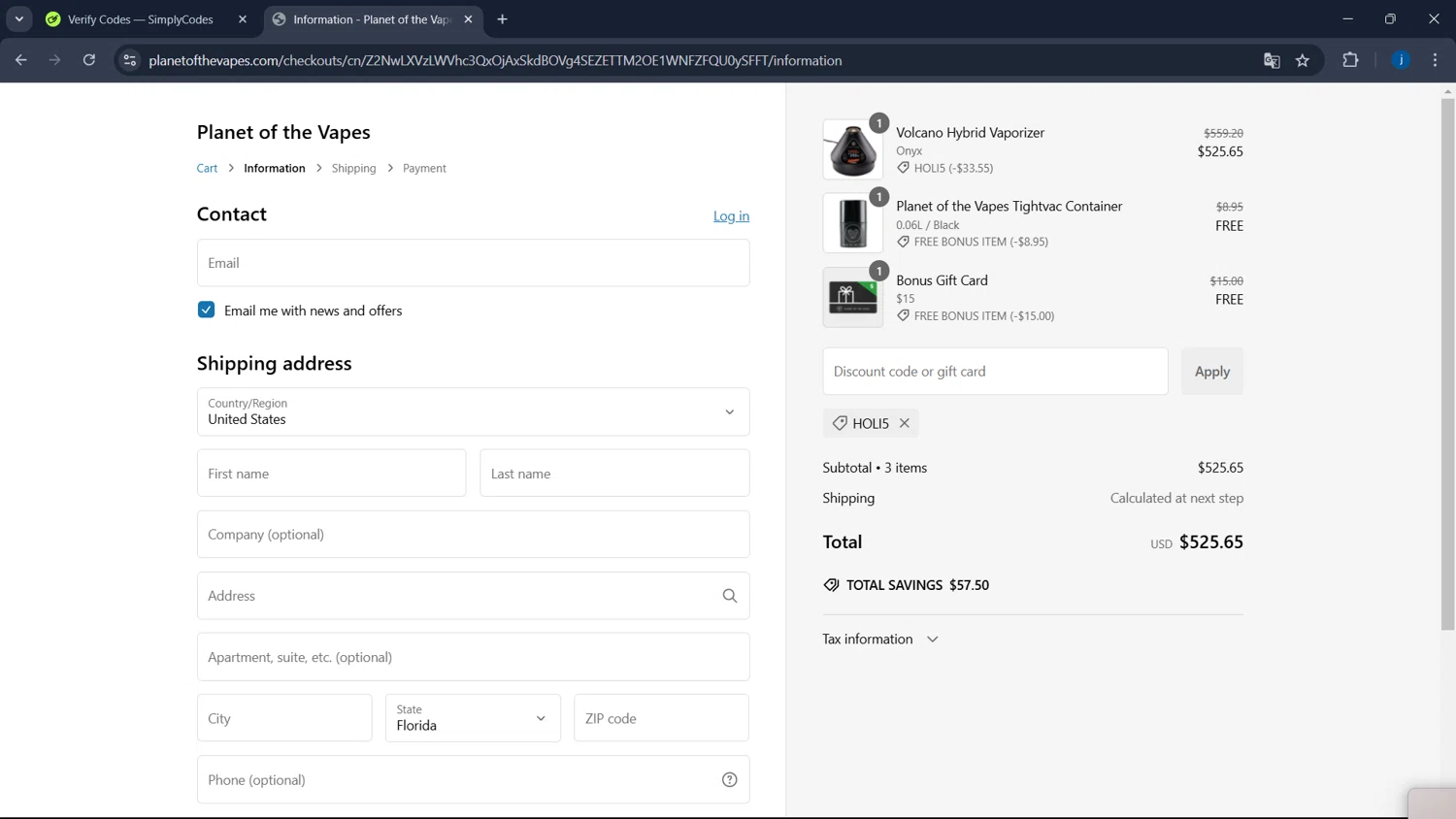Uncheck Email me with news and offers

pos(206,311)
